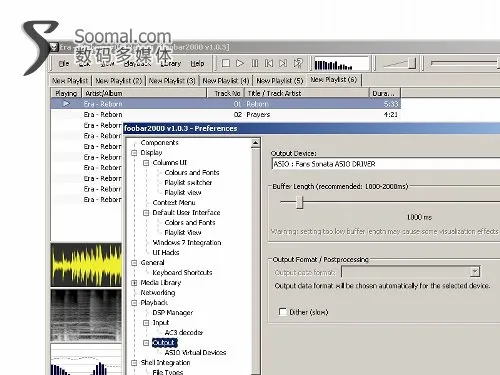Enable the Dither (slow) checkbox
Screen dimensions: 500x375
tap(283, 312)
